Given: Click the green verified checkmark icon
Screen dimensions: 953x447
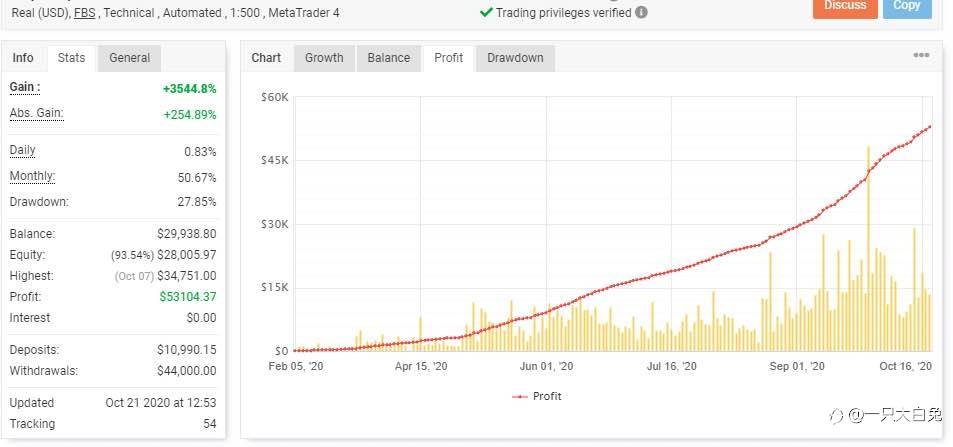Looking at the screenshot, I should [486, 13].
